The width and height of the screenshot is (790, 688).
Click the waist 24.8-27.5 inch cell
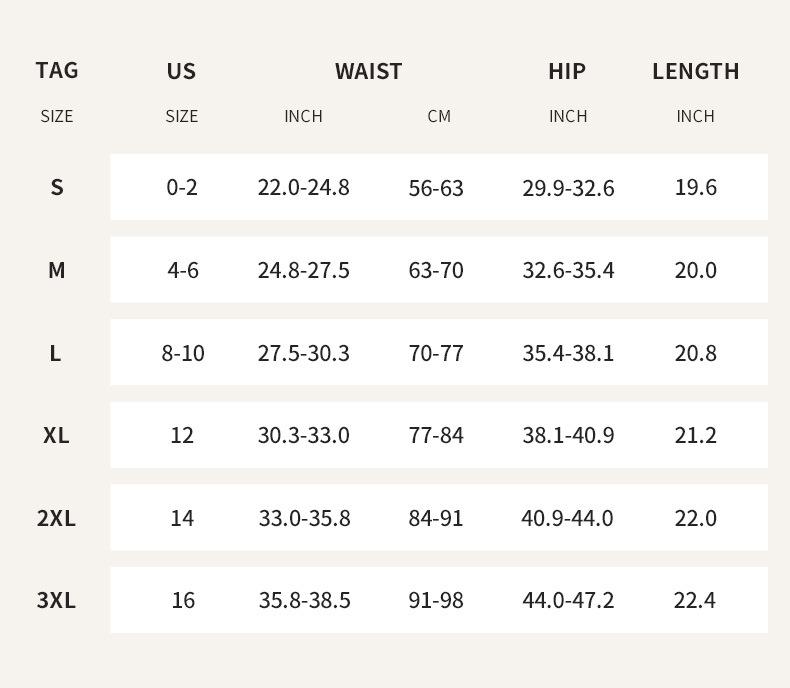coord(303,270)
